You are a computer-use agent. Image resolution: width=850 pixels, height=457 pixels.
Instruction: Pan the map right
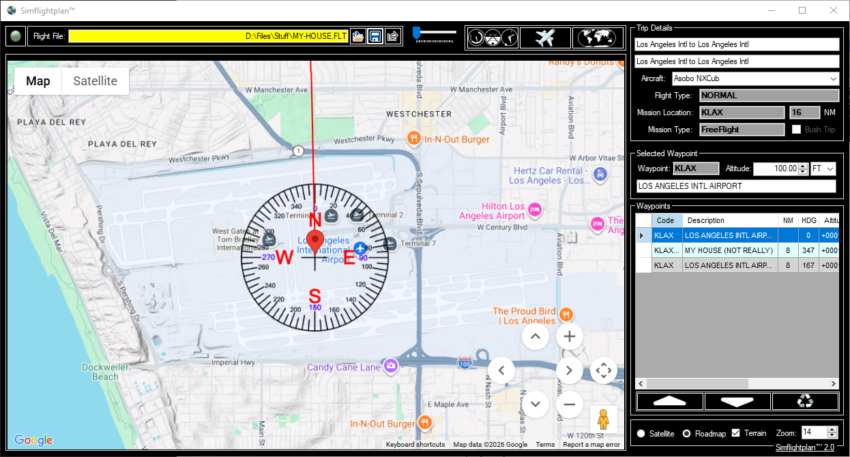tap(569, 371)
